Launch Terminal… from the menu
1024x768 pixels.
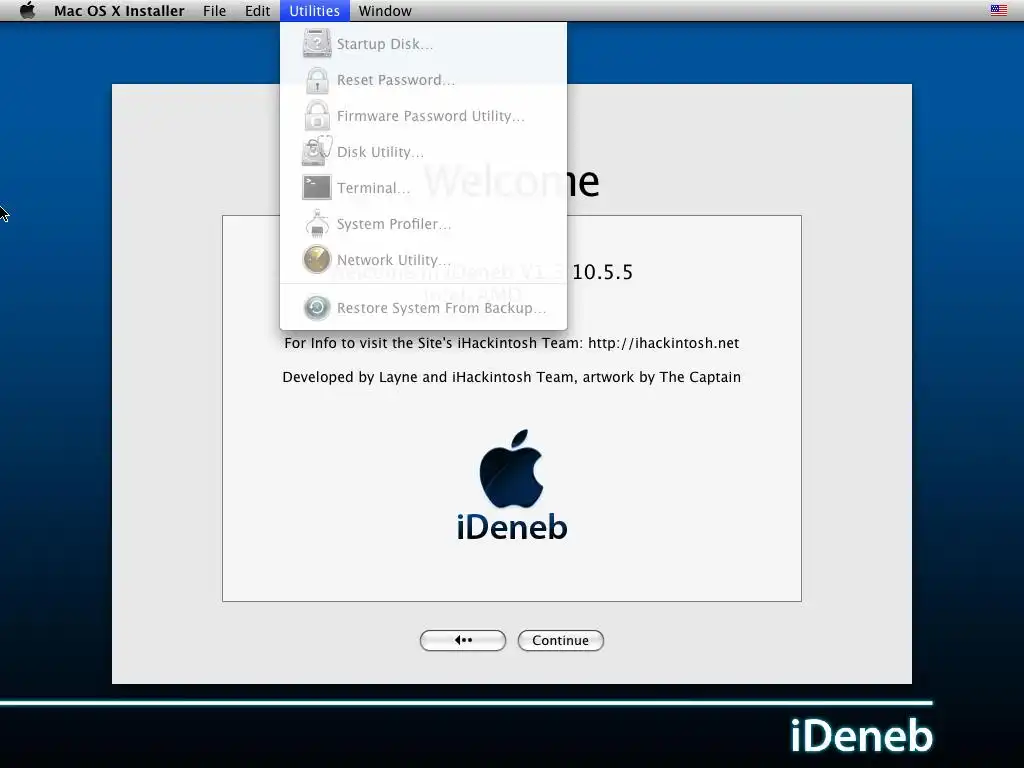point(423,187)
